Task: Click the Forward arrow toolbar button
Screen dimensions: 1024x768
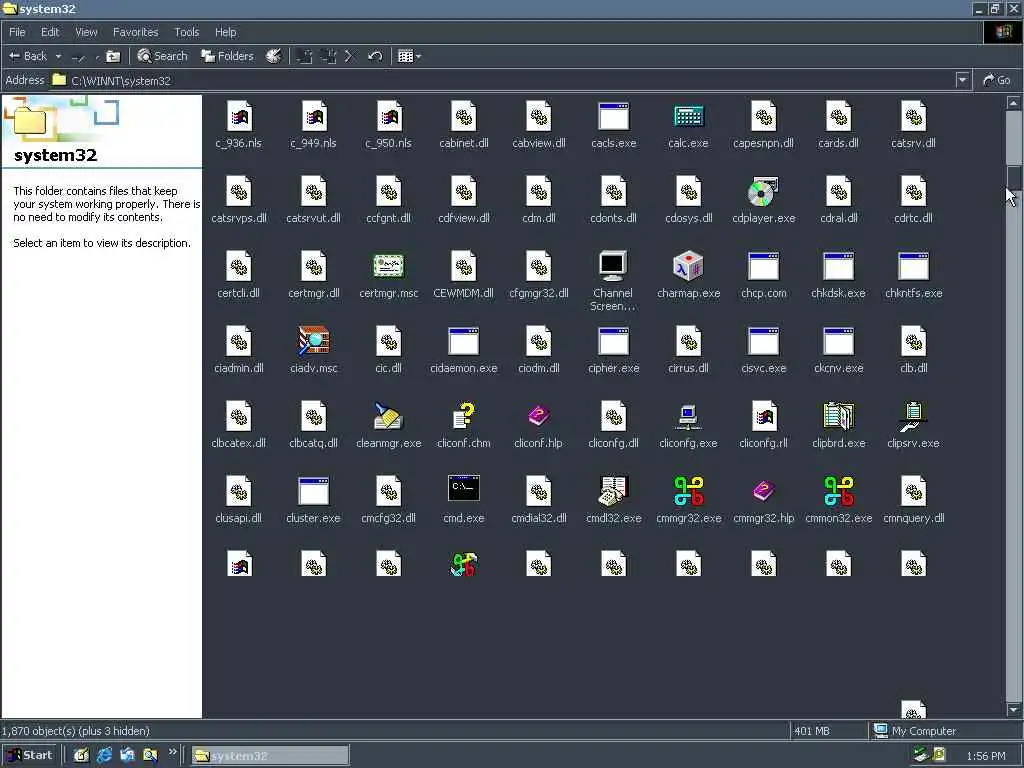Action: coord(79,57)
